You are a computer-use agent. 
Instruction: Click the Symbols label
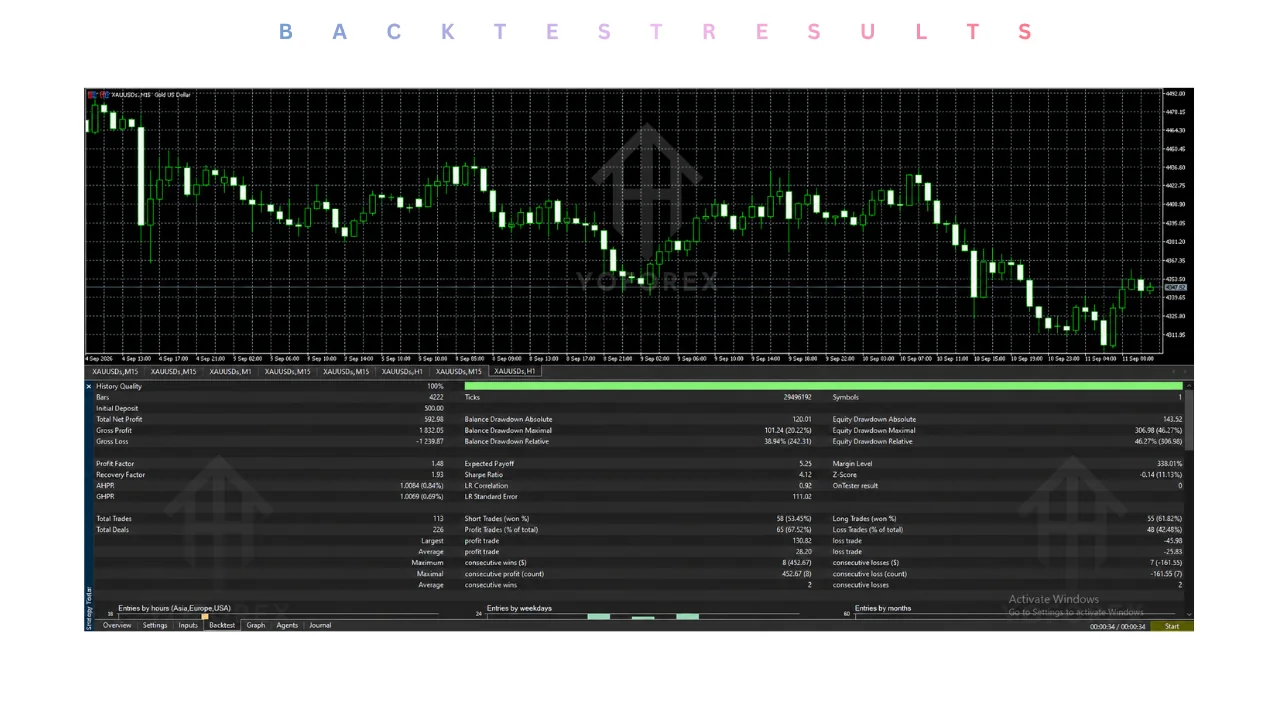(x=846, y=397)
